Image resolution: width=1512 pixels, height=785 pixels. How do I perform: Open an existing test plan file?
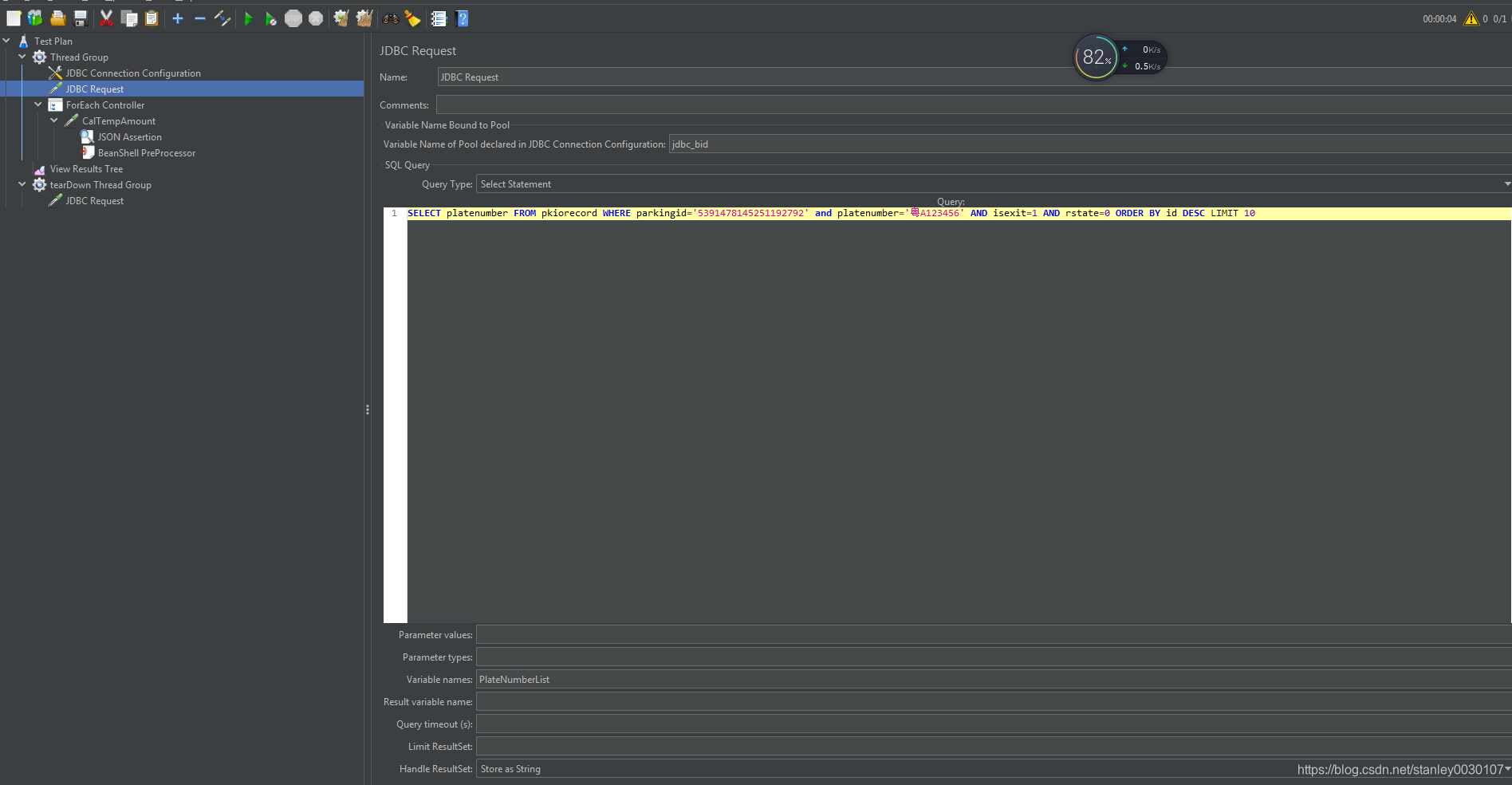[x=57, y=18]
